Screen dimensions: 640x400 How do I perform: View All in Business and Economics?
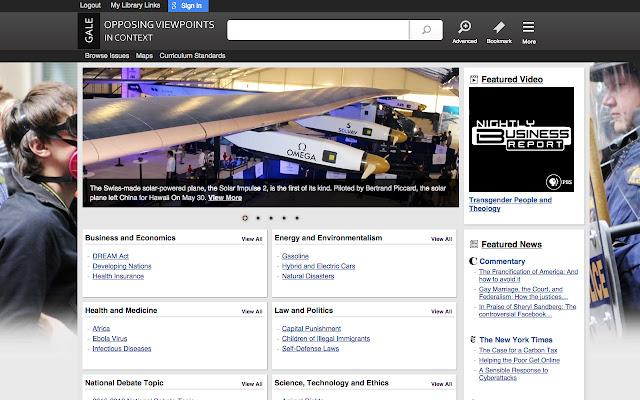252,239
